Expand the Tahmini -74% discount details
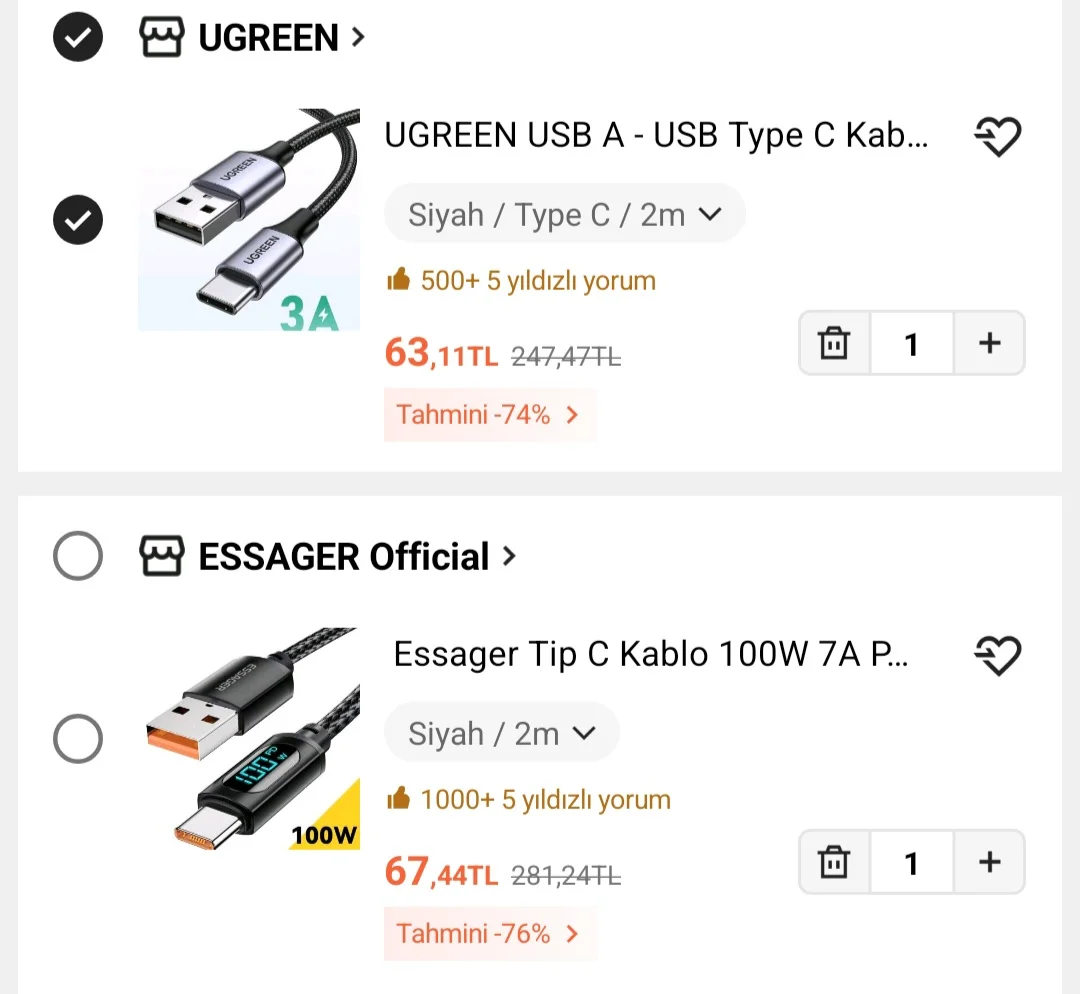This screenshot has height=994, width=1080. 489,414
